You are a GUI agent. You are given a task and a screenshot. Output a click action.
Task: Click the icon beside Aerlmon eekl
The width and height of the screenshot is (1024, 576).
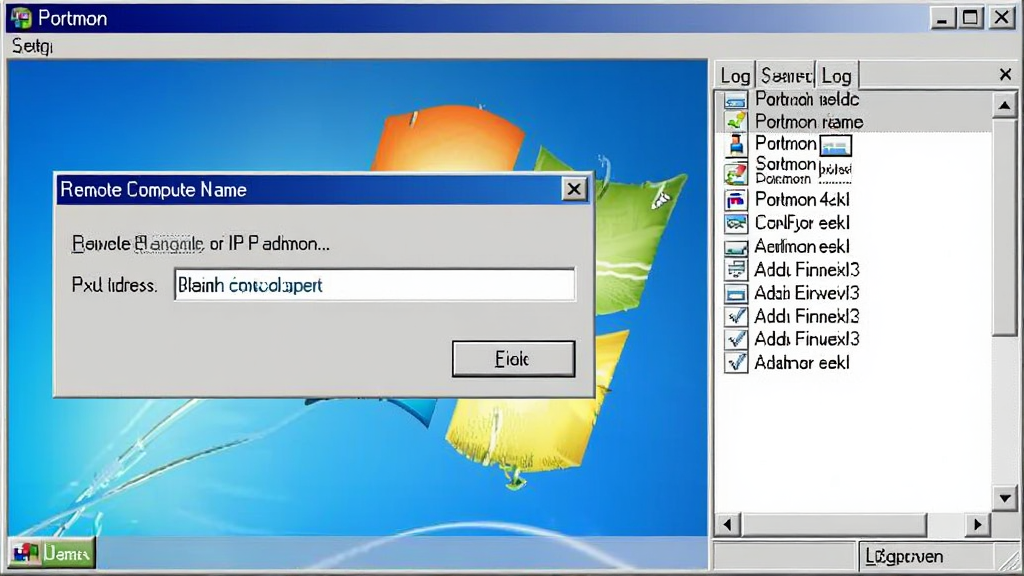(735, 248)
